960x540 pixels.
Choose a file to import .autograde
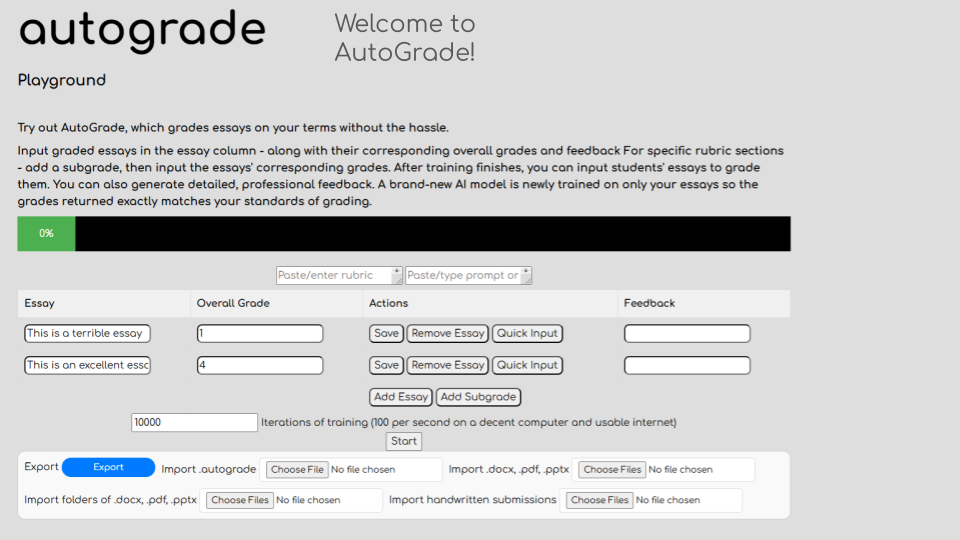point(297,470)
